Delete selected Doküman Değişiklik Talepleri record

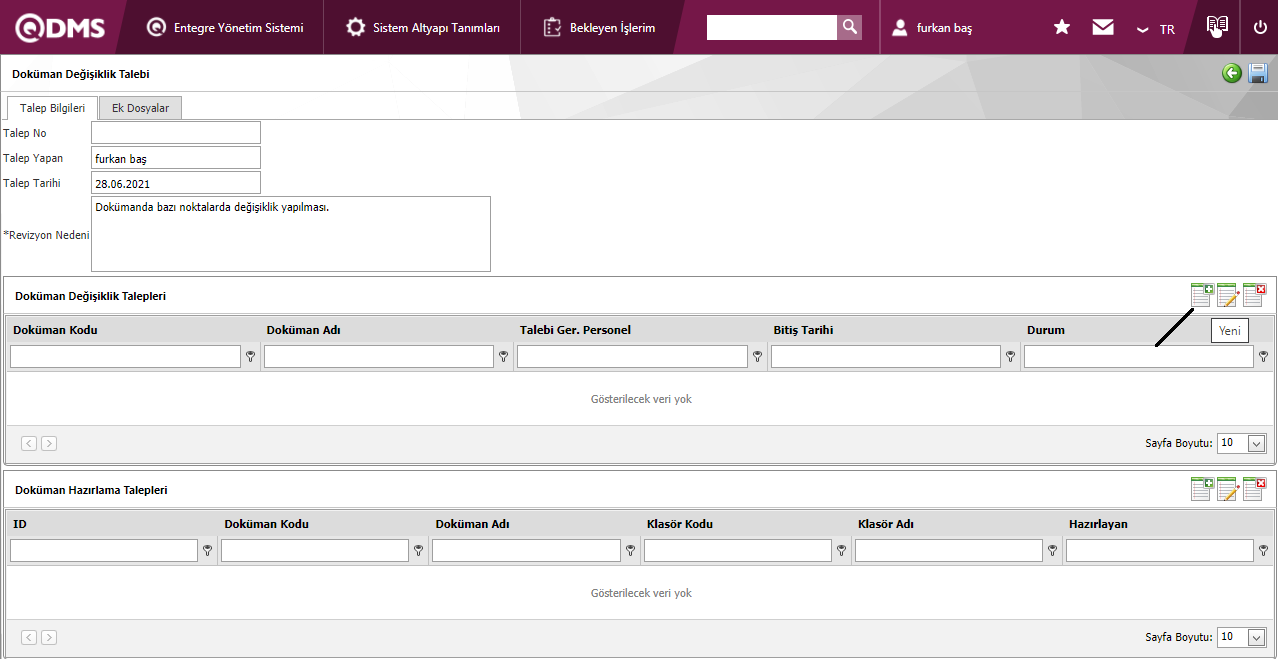[1254, 295]
